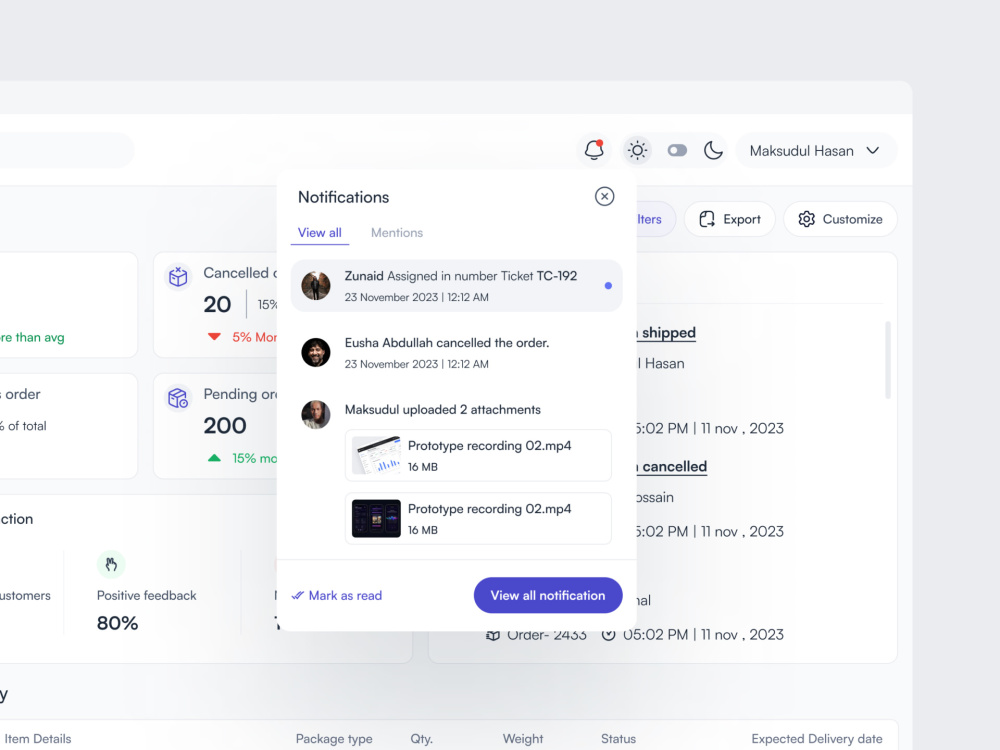Click the Cancelled orders 20 value
The width and height of the screenshot is (1000, 750).
click(x=217, y=304)
